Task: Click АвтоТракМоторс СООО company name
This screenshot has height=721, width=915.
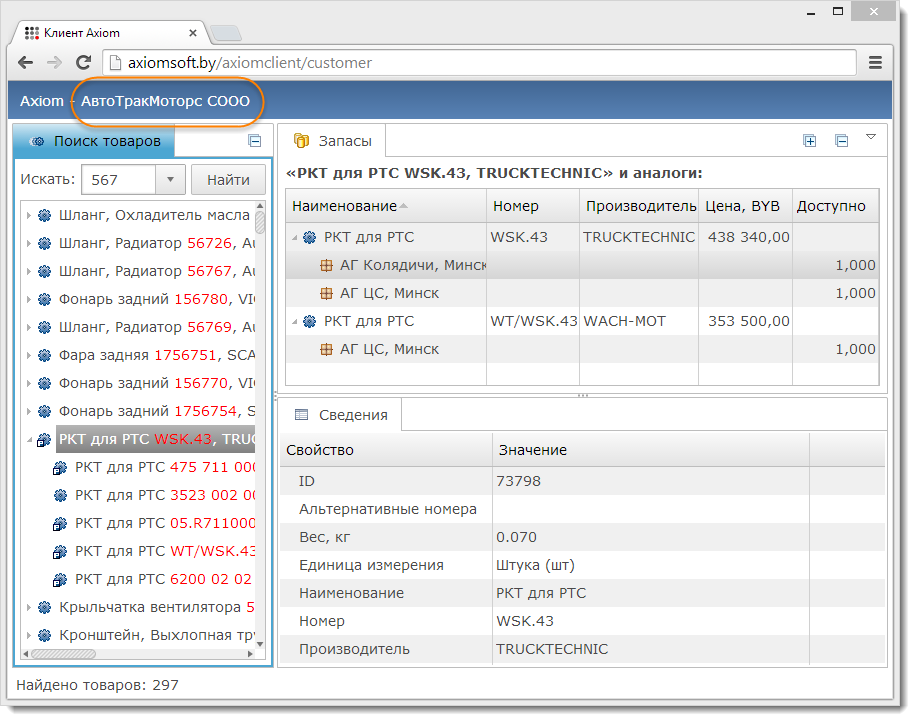Action: click(x=165, y=101)
